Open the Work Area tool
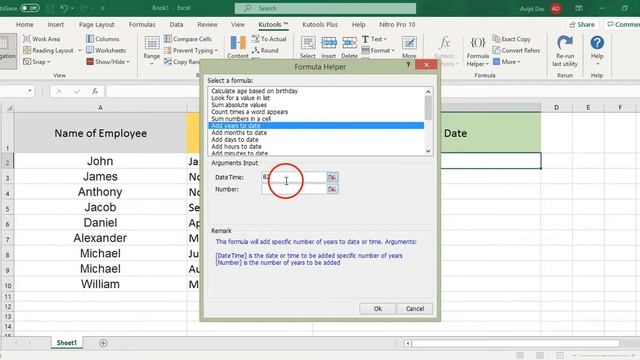The image size is (640, 360). (x=41, y=39)
